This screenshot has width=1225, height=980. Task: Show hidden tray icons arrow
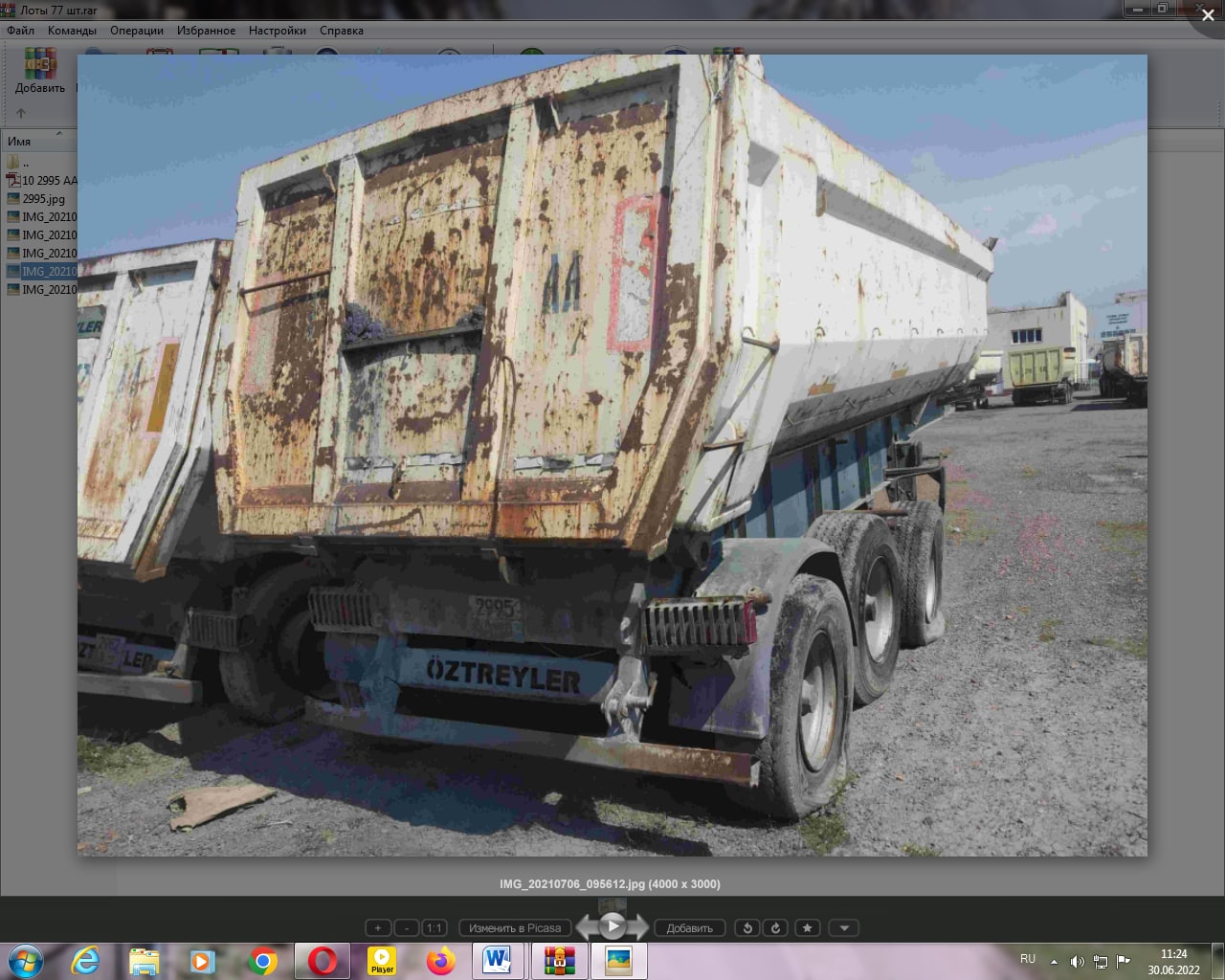(1054, 962)
